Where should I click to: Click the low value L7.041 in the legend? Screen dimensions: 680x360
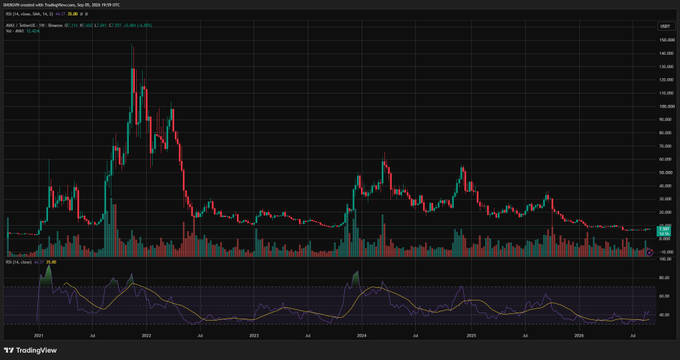pyautogui.click(x=101, y=25)
